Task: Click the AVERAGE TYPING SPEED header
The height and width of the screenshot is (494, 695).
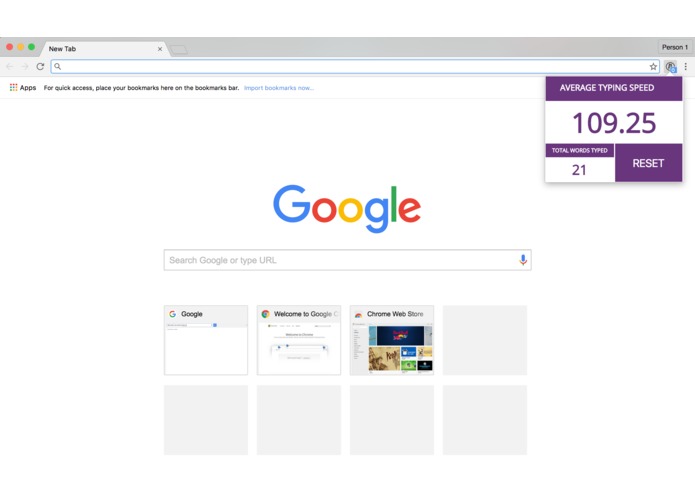Action: click(614, 88)
